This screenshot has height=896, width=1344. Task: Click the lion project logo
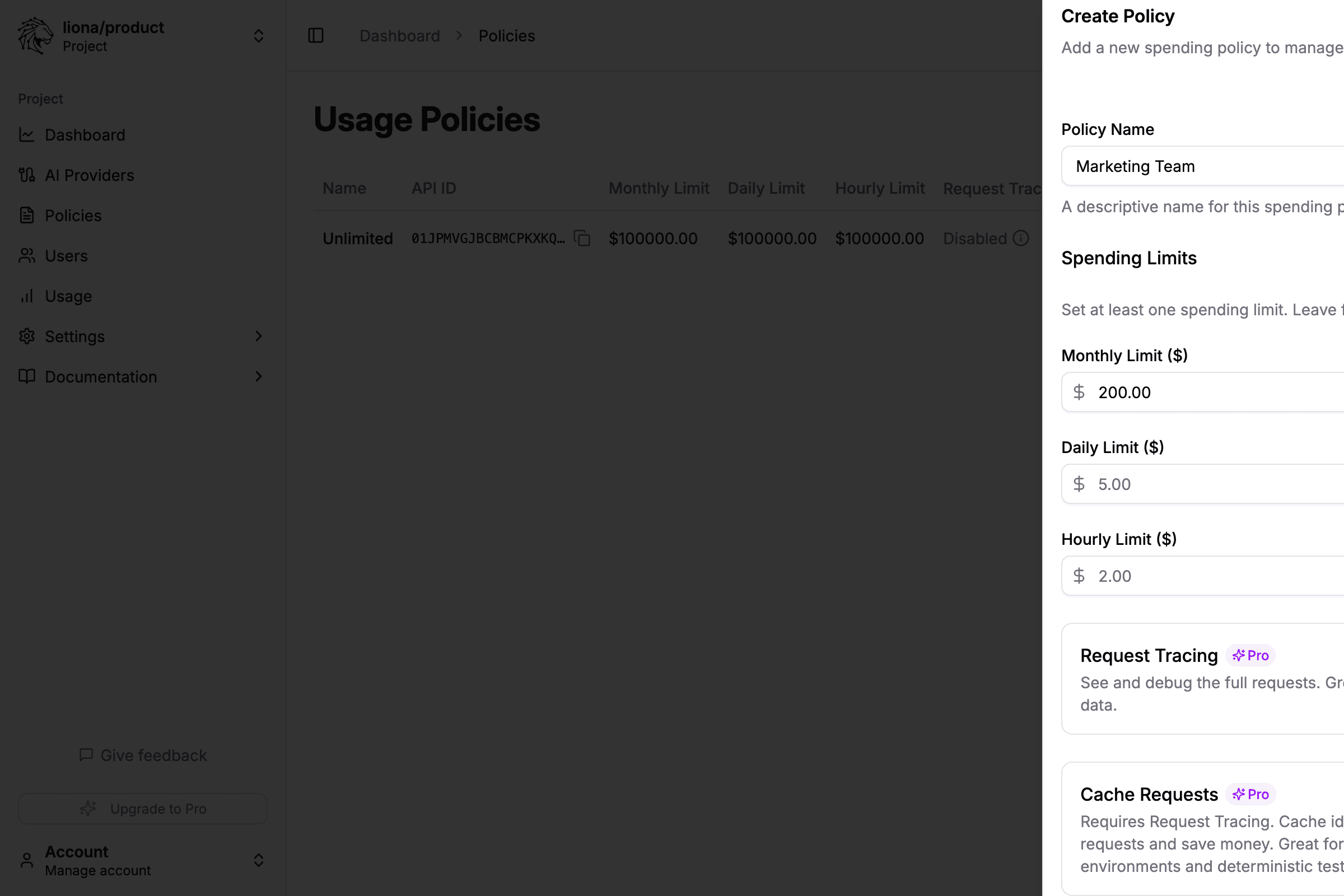35,36
